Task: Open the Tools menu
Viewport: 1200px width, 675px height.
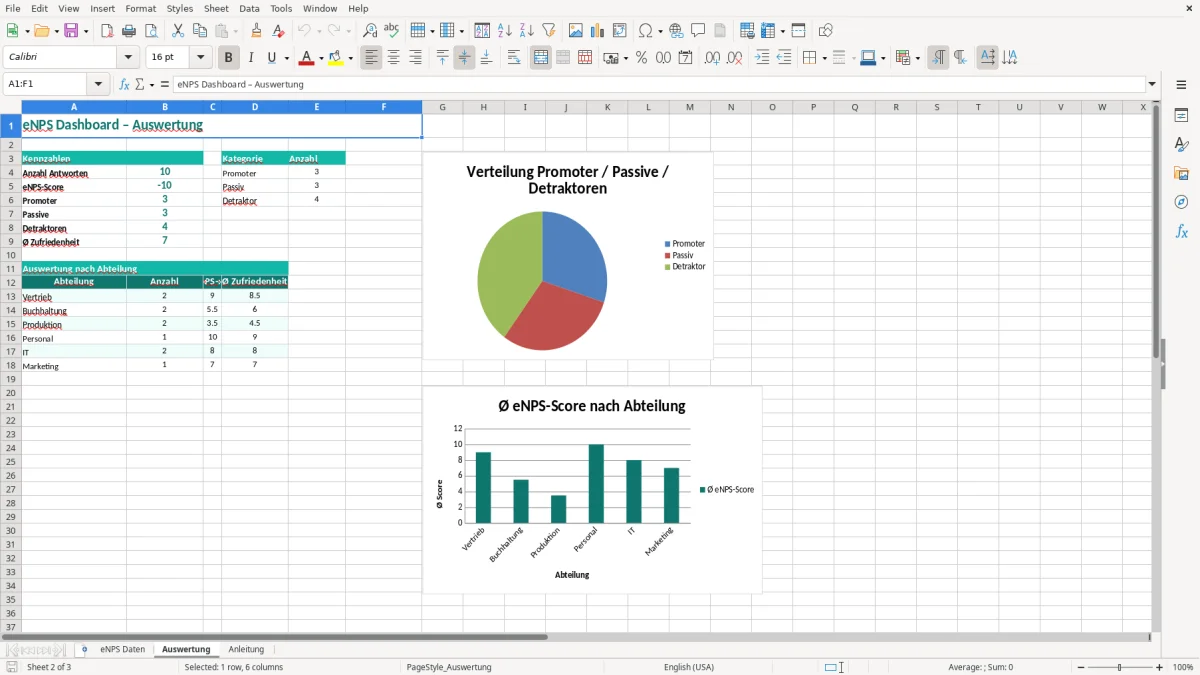Action: (281, 8)
